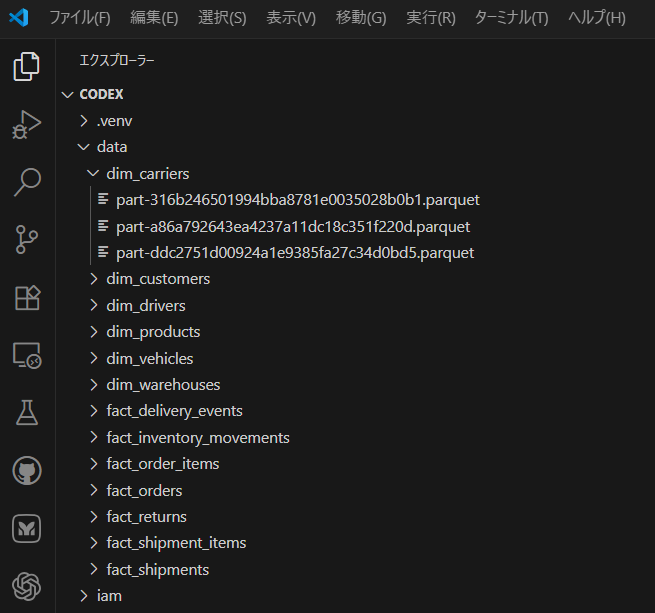Select the fact_shipment_items folder name
This screenshot has width=655, height=613.
pos(176,543)
